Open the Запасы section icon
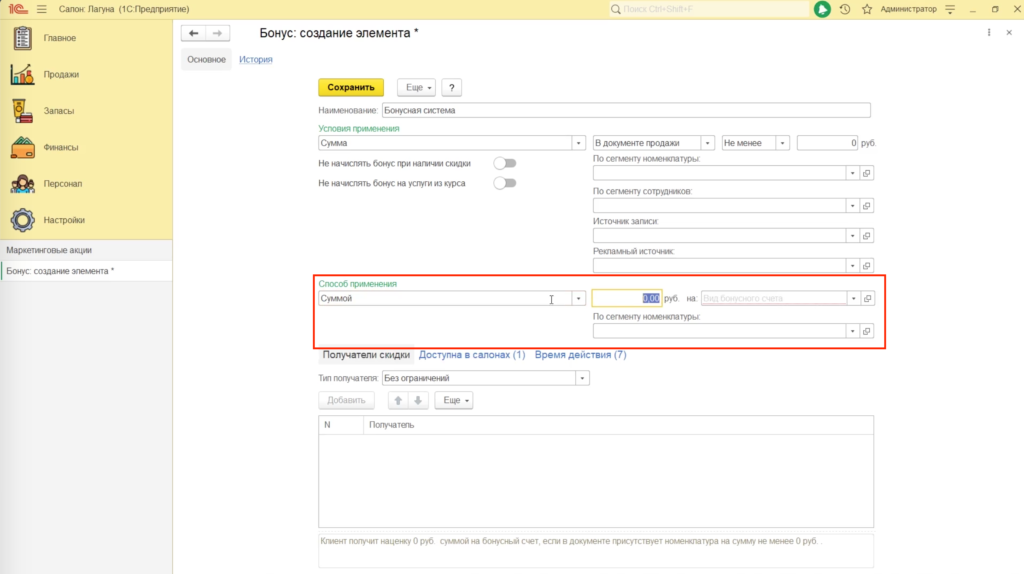Screen dimensions: 1024x574 [x=22, y=111]
